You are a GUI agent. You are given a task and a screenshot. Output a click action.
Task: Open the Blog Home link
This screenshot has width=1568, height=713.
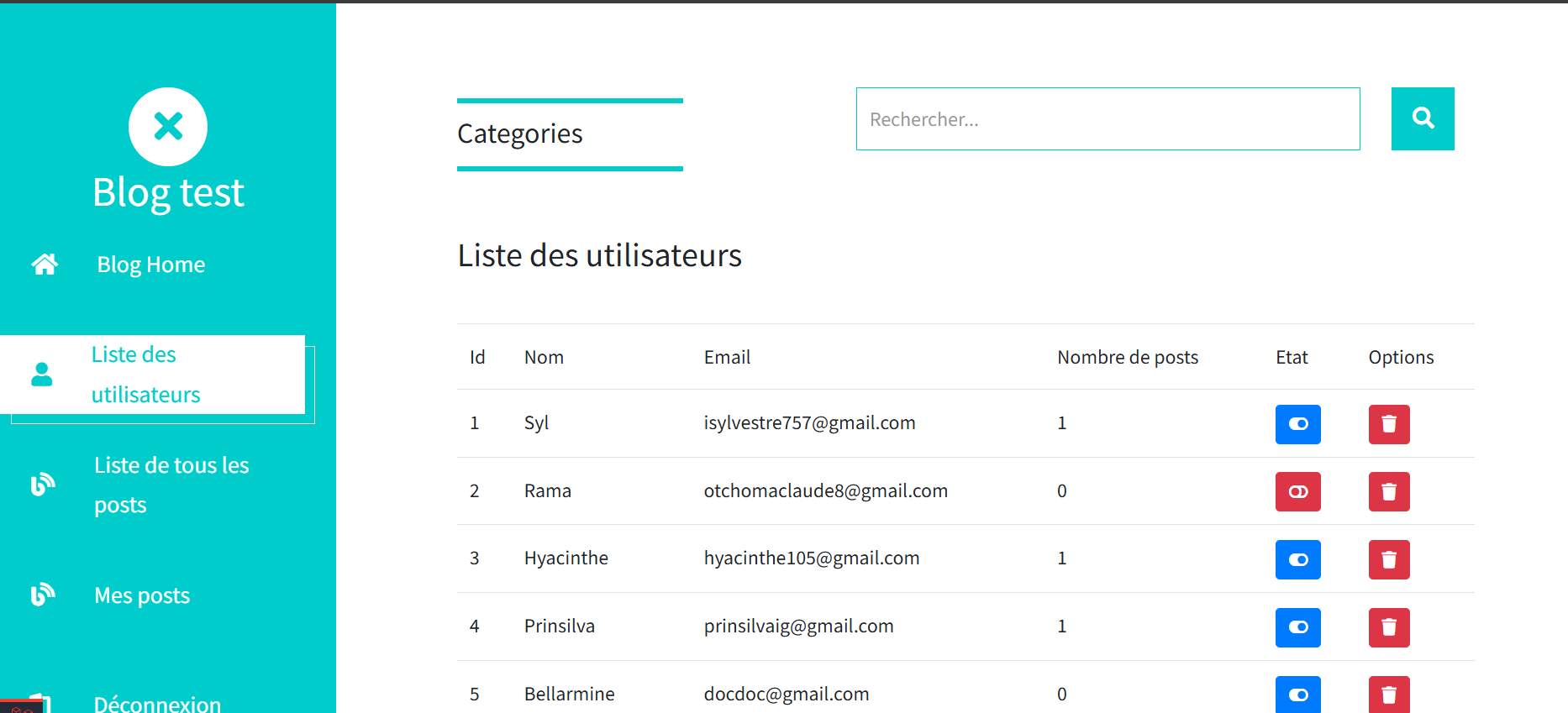tap(151, 265)
